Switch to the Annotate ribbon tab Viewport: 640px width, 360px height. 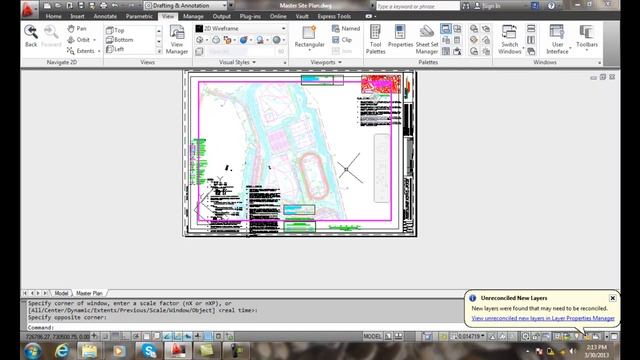(x=105, y=16)
